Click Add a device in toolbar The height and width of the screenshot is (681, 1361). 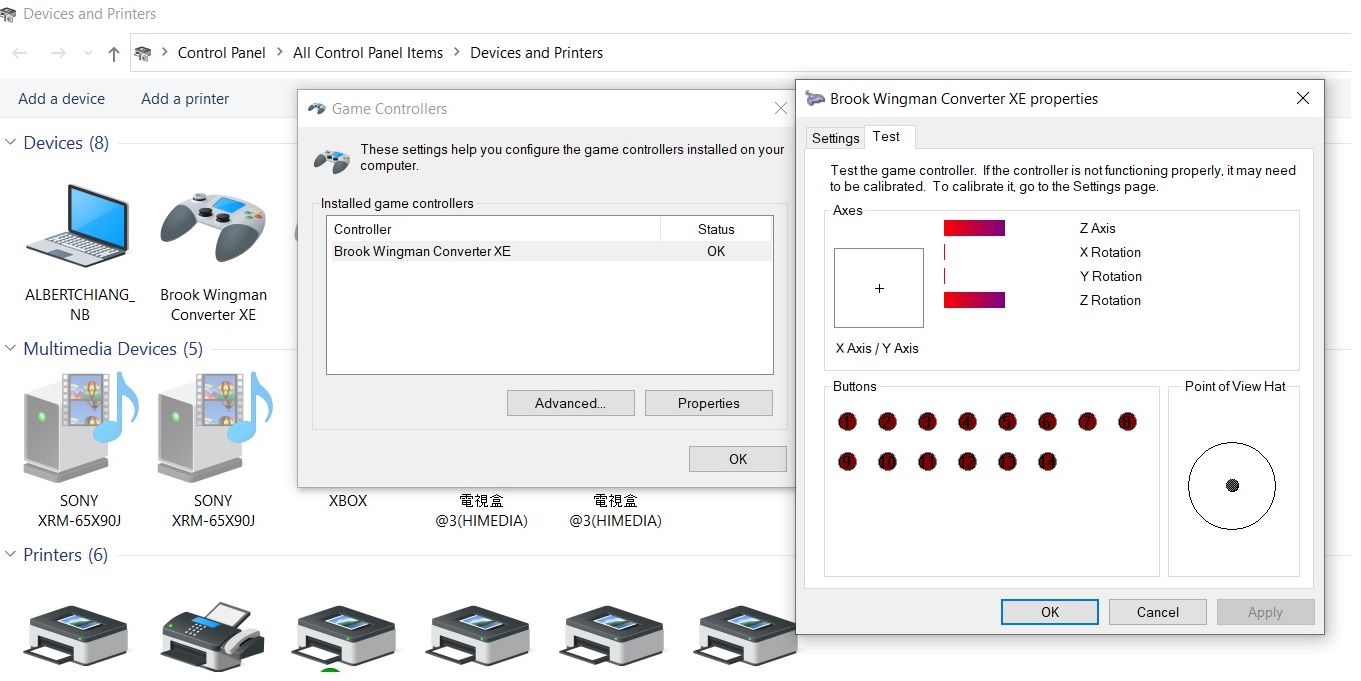point(61,99)
